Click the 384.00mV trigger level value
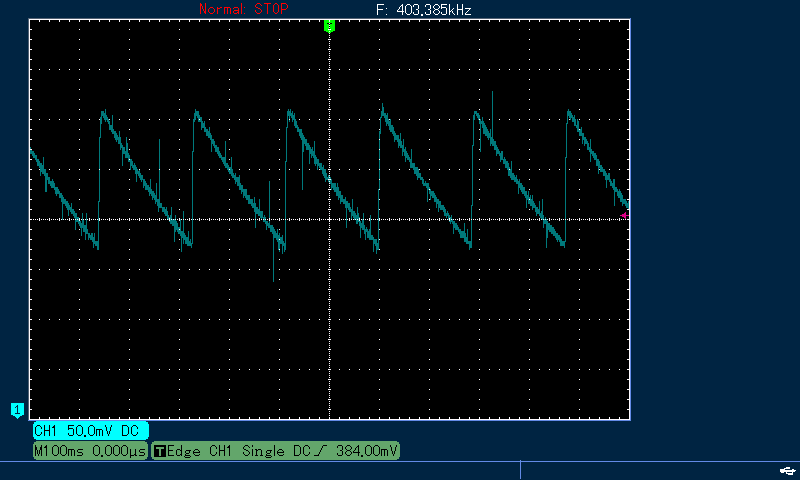This screenshot has width=800, height=480. [366, 451]
